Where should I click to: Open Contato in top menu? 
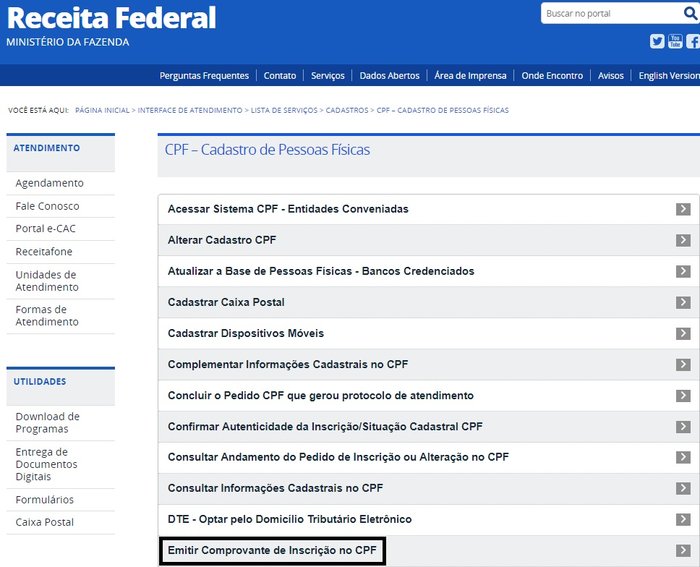click(280, 75)
